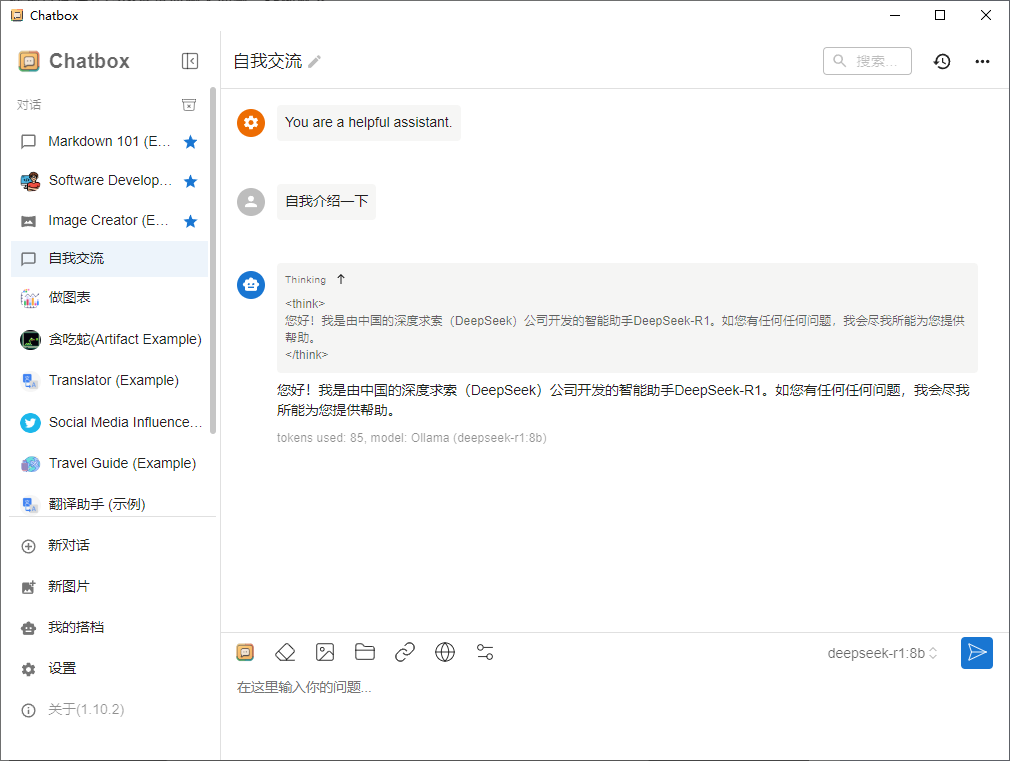
Task: Open 设置 settings
Action: point(62,668)
